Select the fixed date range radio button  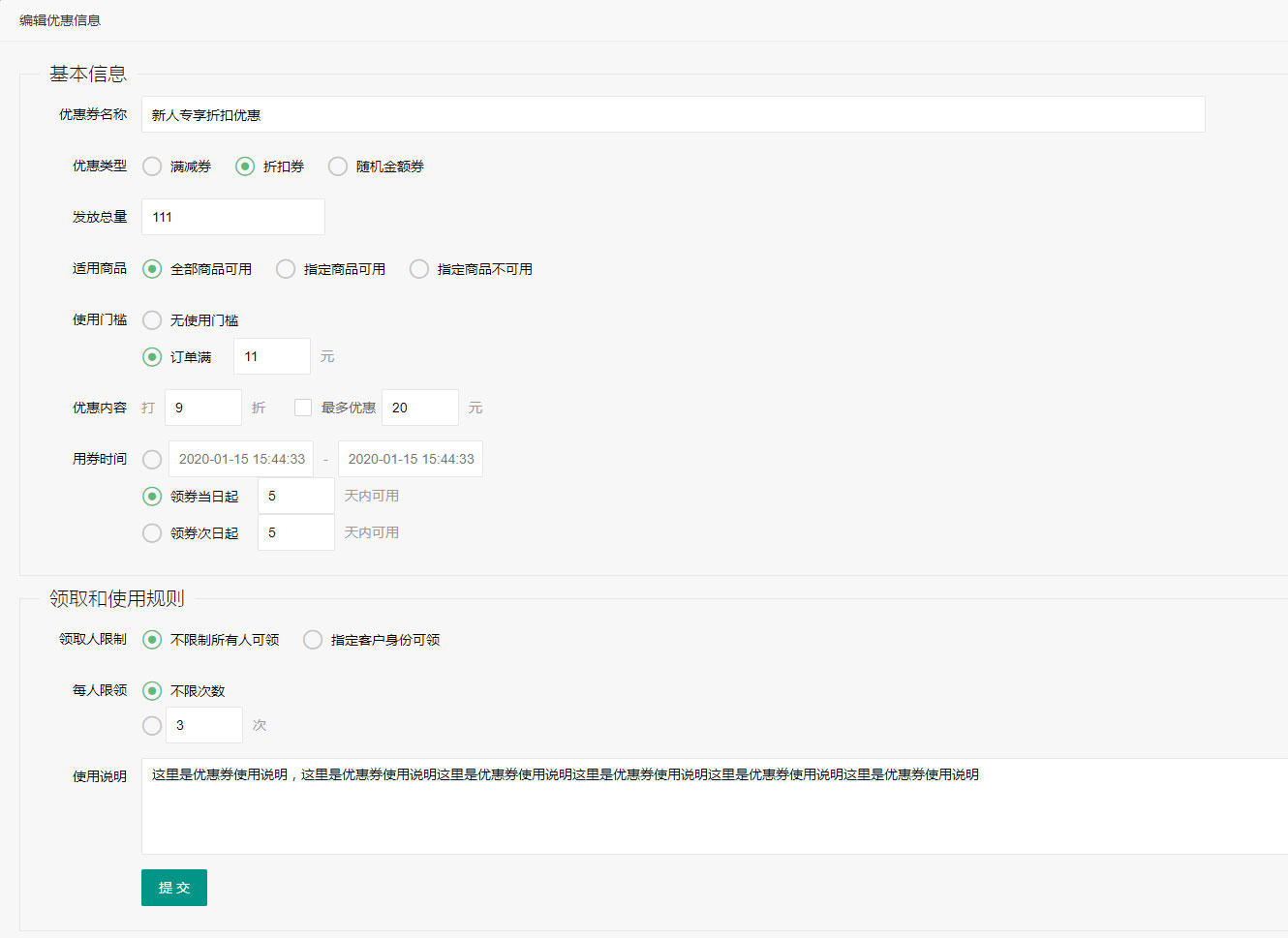[x=152, y=459]
